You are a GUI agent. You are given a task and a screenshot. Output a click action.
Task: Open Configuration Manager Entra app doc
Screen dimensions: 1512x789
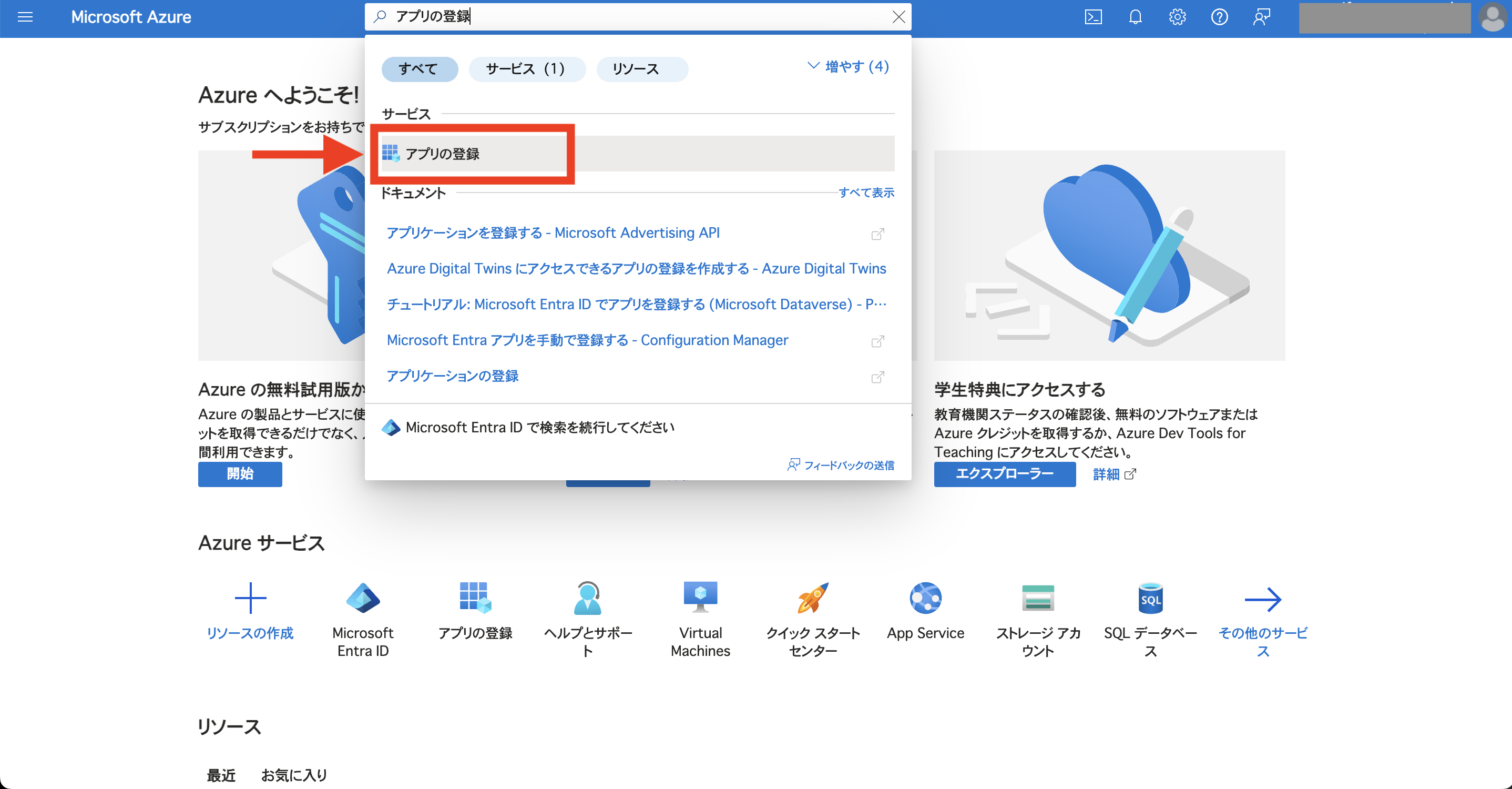coord(587,340)
